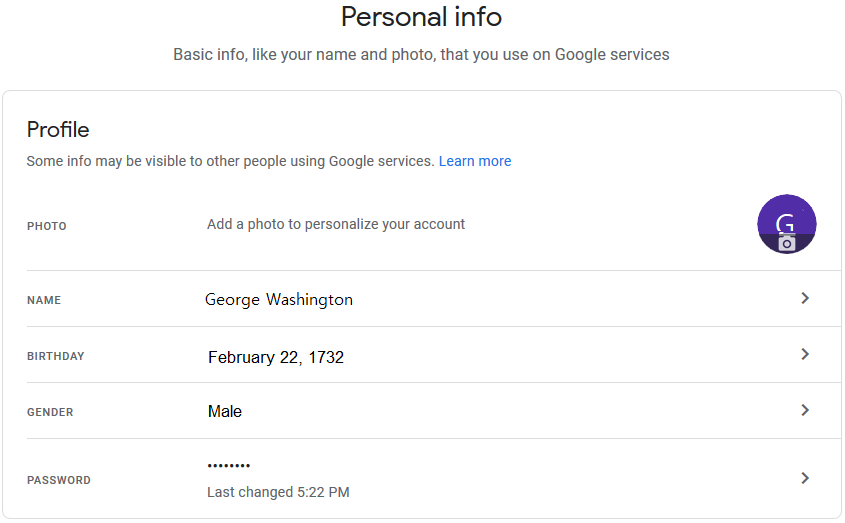Viewport: 845px width, 523px height.
Task: Click the PASSWORD row label
Action: pos(58,480)
